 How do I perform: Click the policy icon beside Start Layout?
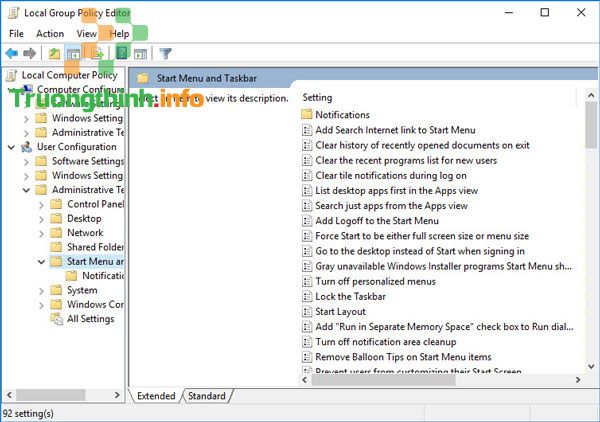click(307, 311)
